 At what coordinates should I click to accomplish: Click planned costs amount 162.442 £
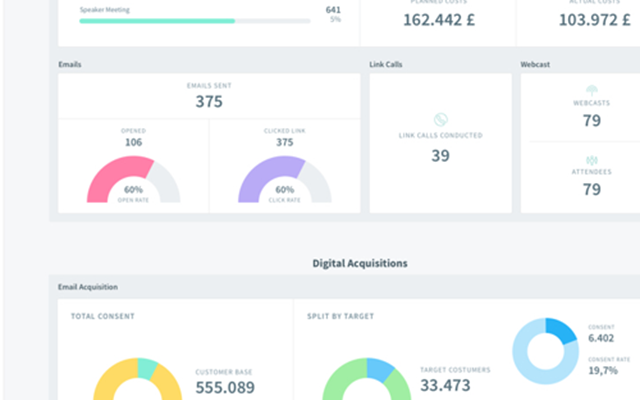click(x=439, y=20)
